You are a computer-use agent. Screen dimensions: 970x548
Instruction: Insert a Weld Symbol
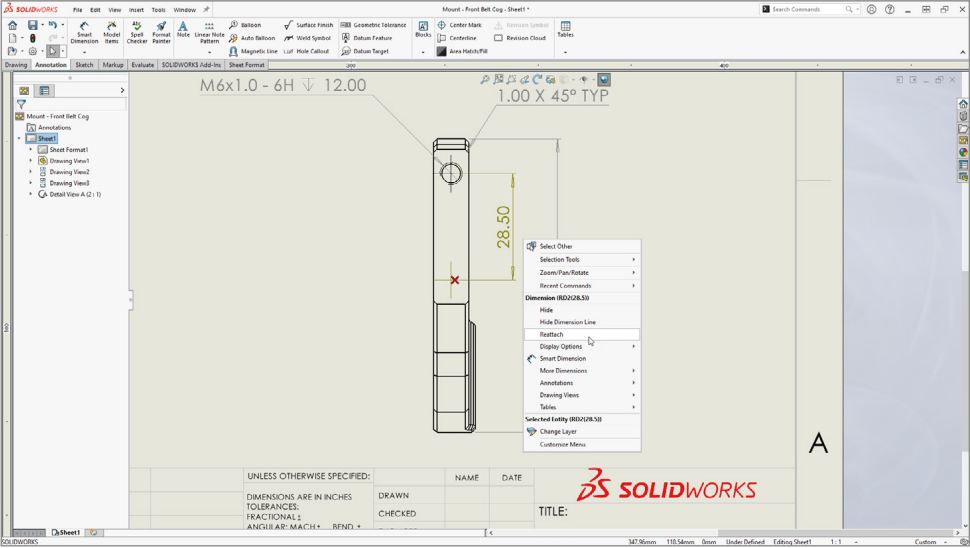pos(307,38)
